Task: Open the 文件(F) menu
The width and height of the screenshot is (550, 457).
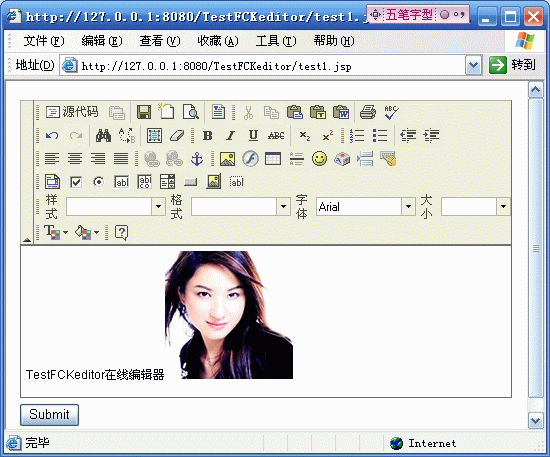Action: tap(44, 41)
